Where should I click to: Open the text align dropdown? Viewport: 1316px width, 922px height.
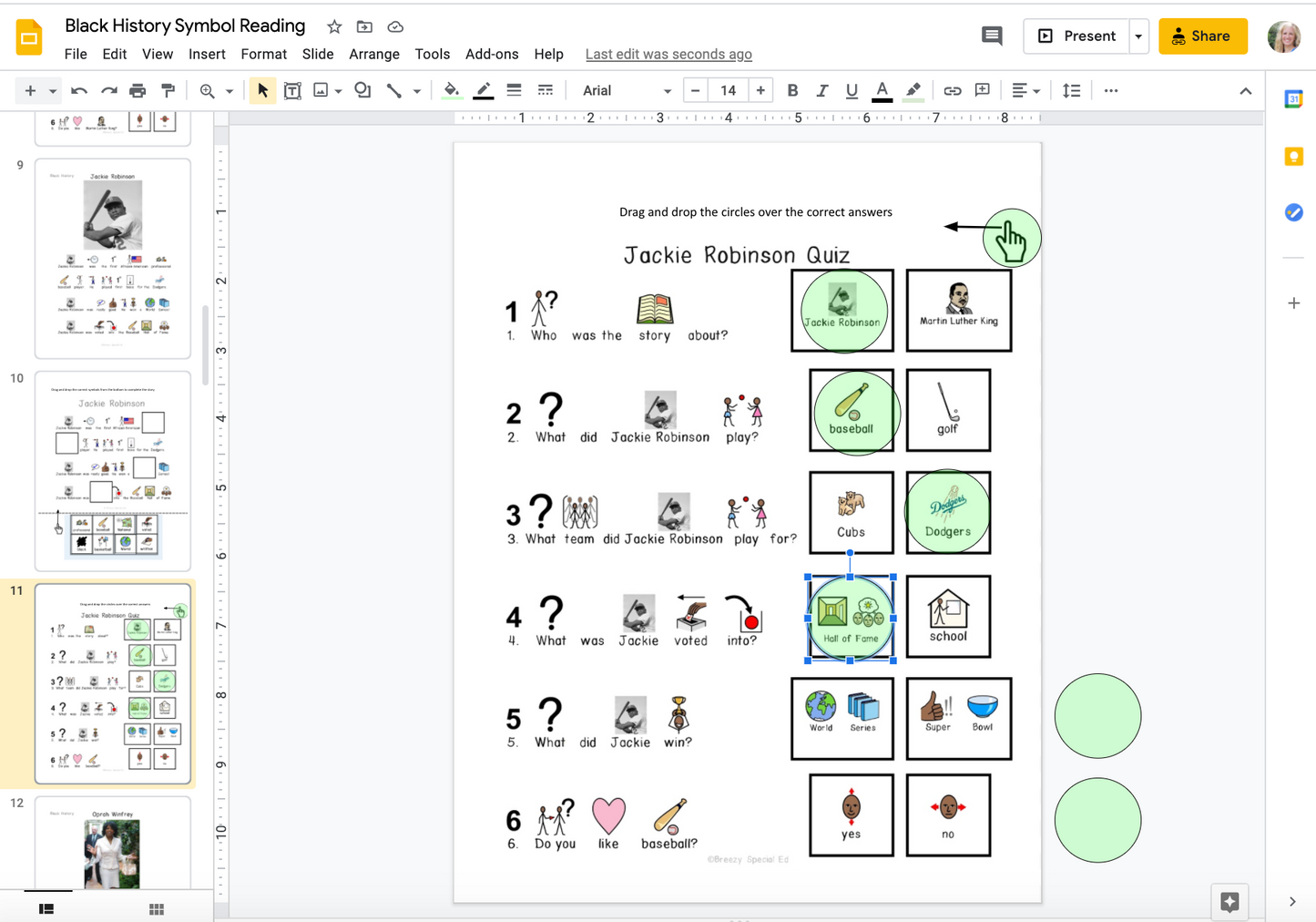(x=1025, y=90)
